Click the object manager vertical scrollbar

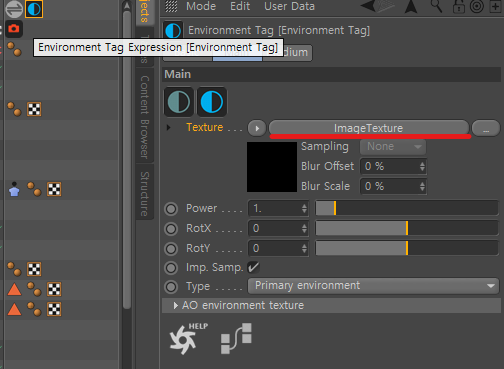127,160
